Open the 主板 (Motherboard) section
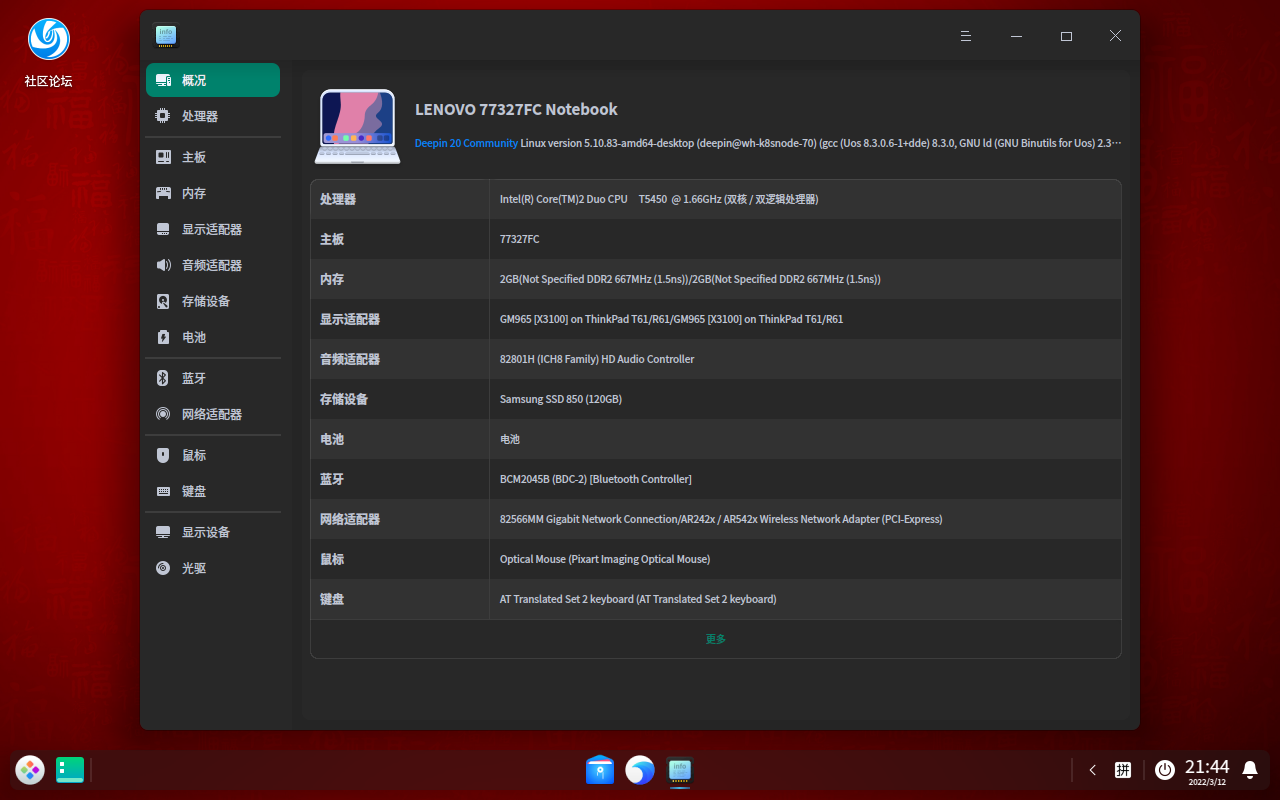Image resolution: width=1280 pixels, height=800 pixels. [194, 156]
